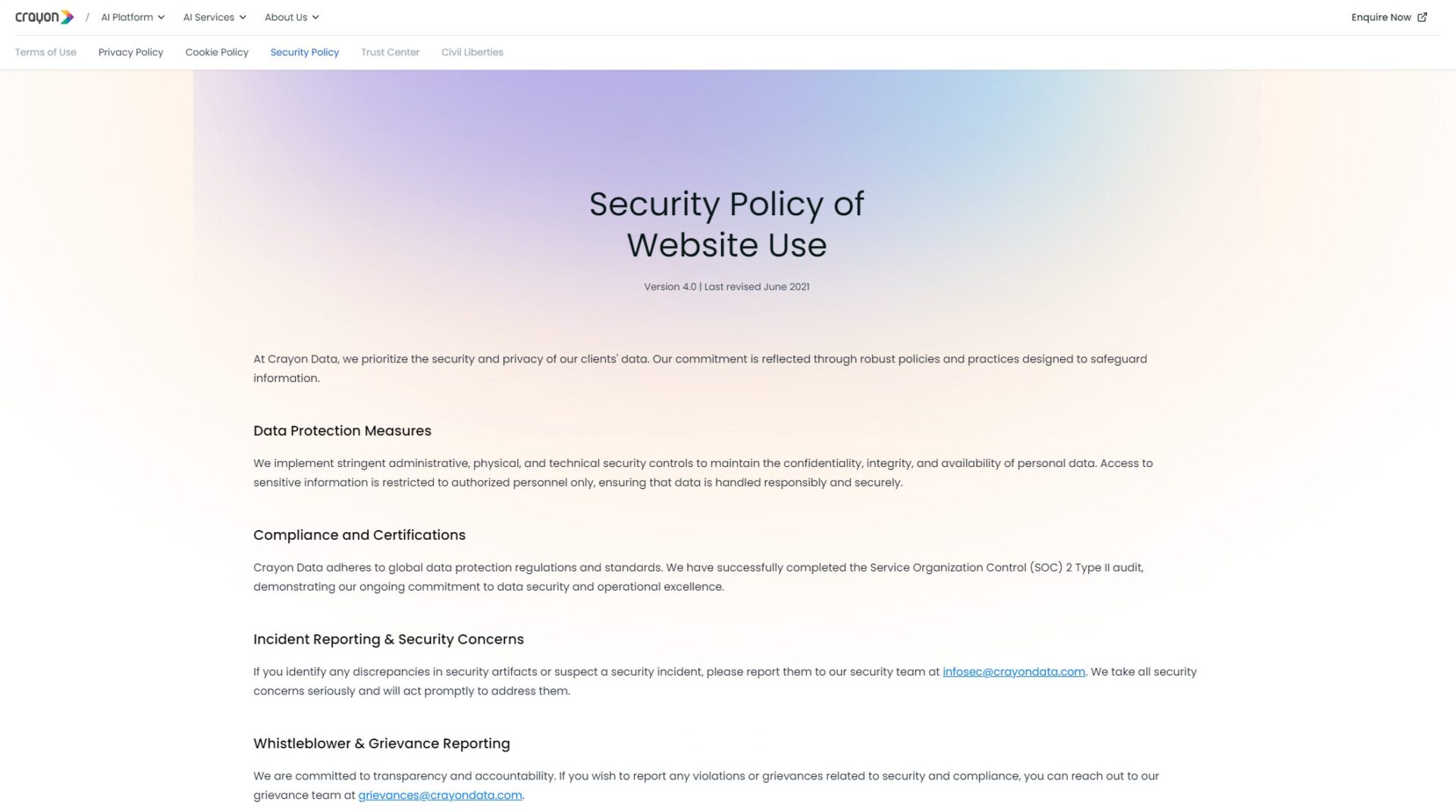
Task: Open the AI Services dropdown
Action: (x=215, y=17)
